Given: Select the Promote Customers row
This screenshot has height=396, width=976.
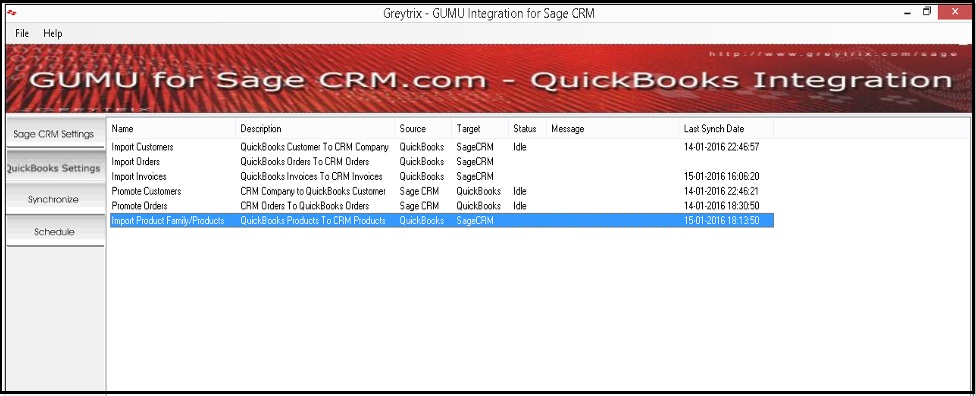Looking at the screenshot, I should pyautogui.click(x=441, y=191).
